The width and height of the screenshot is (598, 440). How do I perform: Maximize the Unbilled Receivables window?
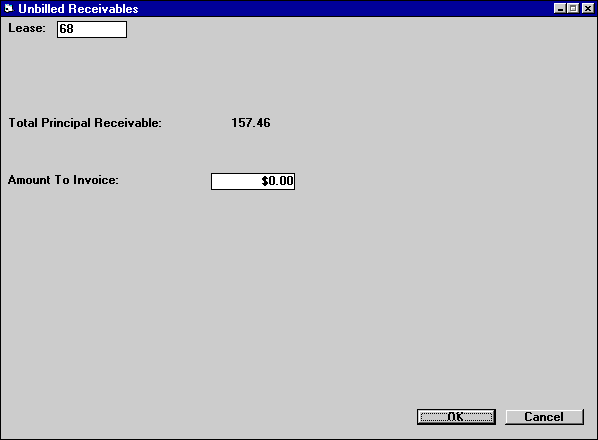point(573,8)
